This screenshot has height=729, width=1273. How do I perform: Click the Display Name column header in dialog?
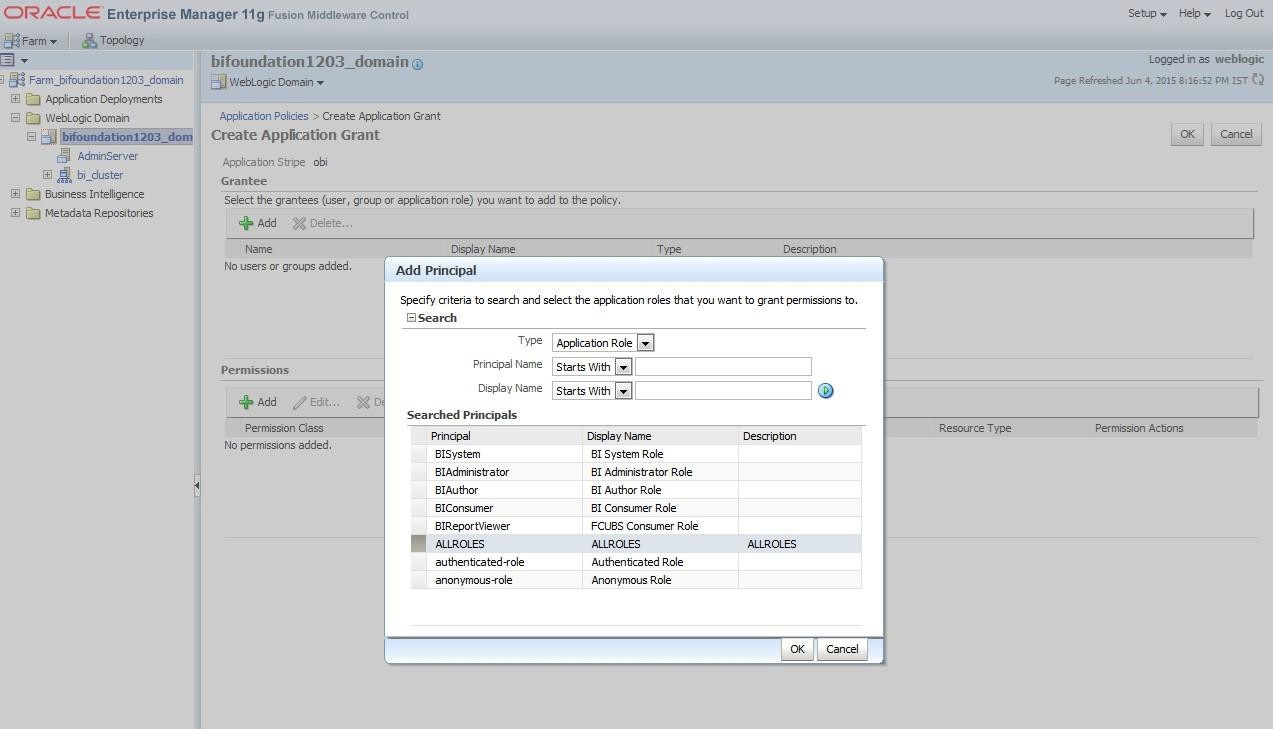pyautogui.click(x=660, y=436)
